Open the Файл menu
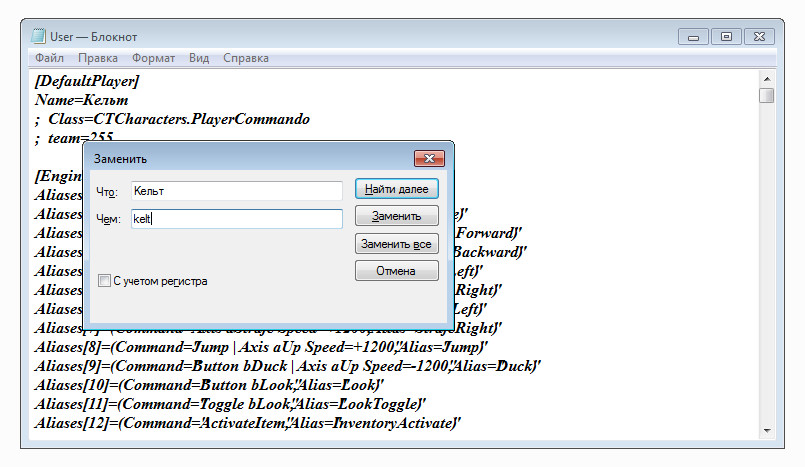The image size is (805, 467). click(x=49, y=58)
